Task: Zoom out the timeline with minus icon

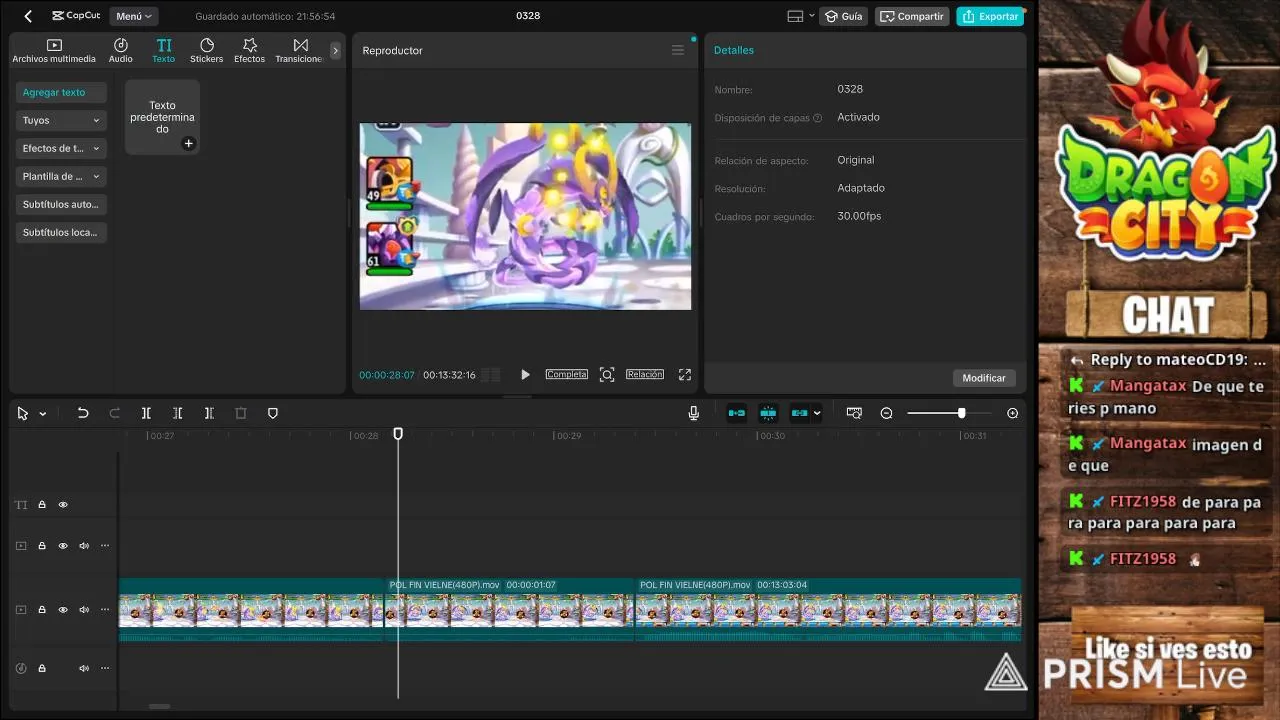Action: point(886,413)
